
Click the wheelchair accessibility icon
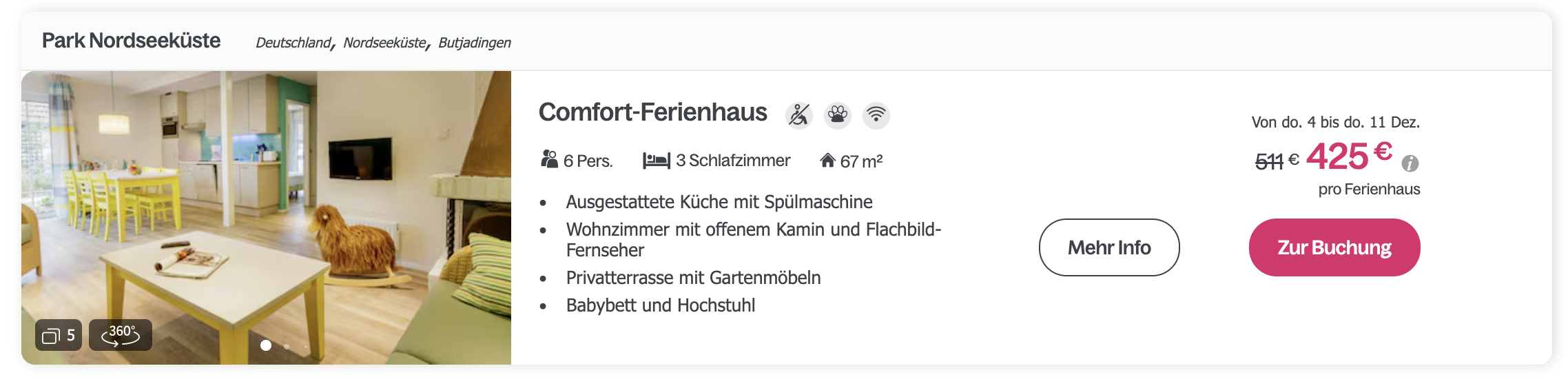[799, 115]
